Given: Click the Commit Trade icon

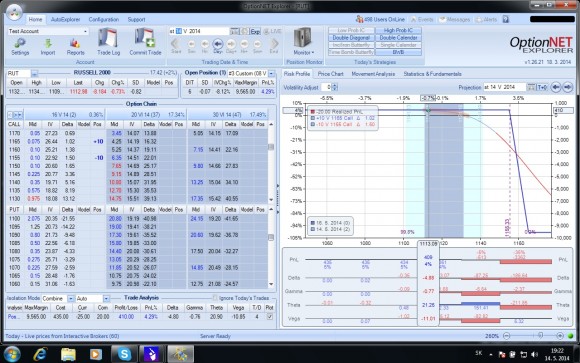Looking at the screenshot, I should 145,42.
